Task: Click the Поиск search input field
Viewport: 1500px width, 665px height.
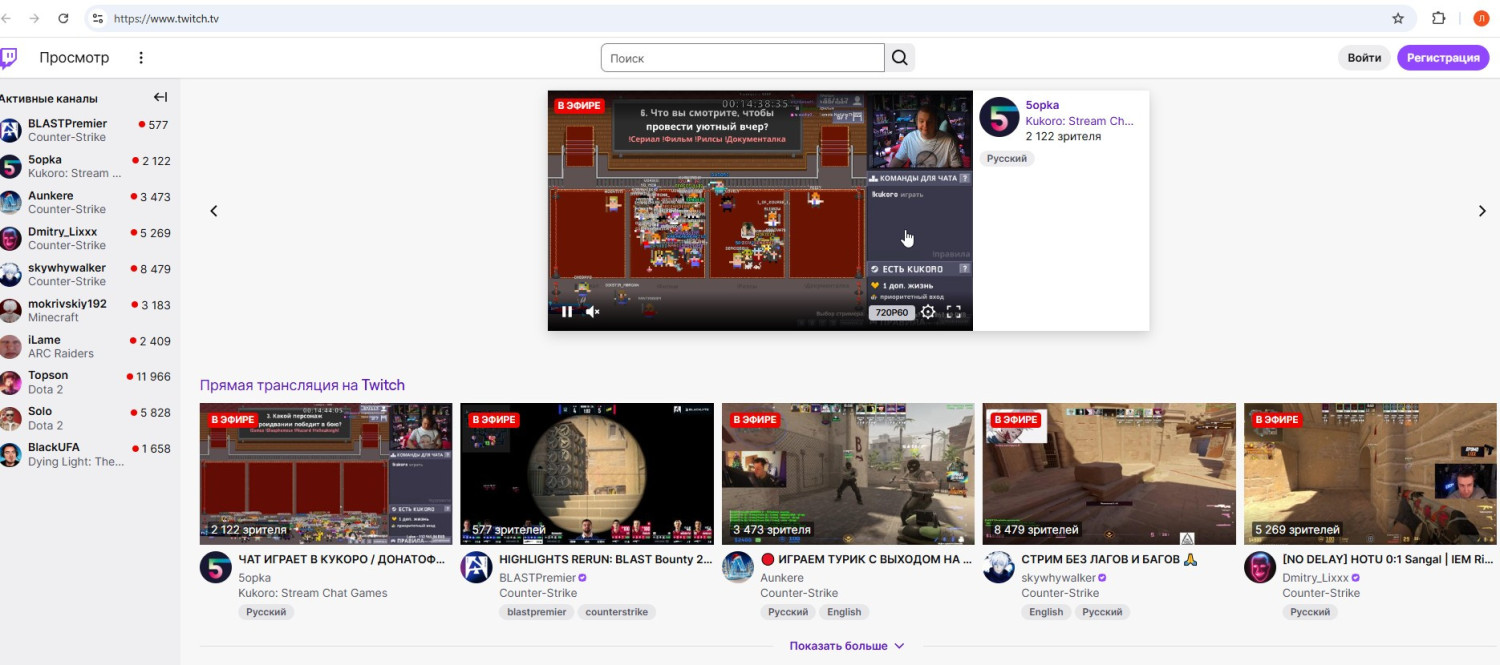Action: tap(742, 58)
